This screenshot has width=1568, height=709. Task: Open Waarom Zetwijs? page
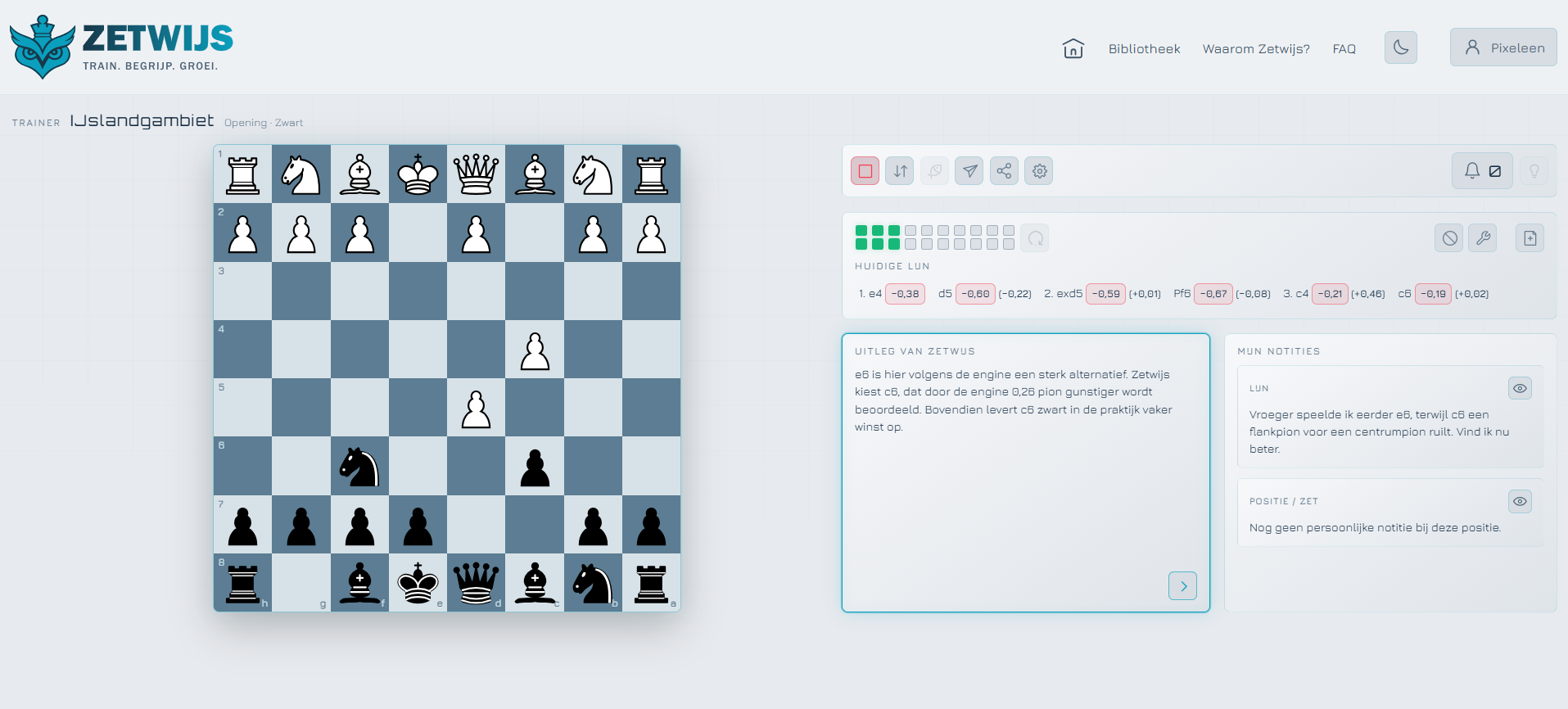click(1256, 48)
